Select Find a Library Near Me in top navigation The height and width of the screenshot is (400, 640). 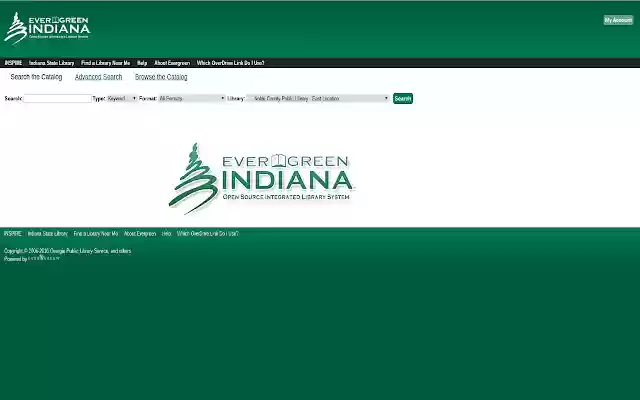pyautogui.click(x=105, y=63)
